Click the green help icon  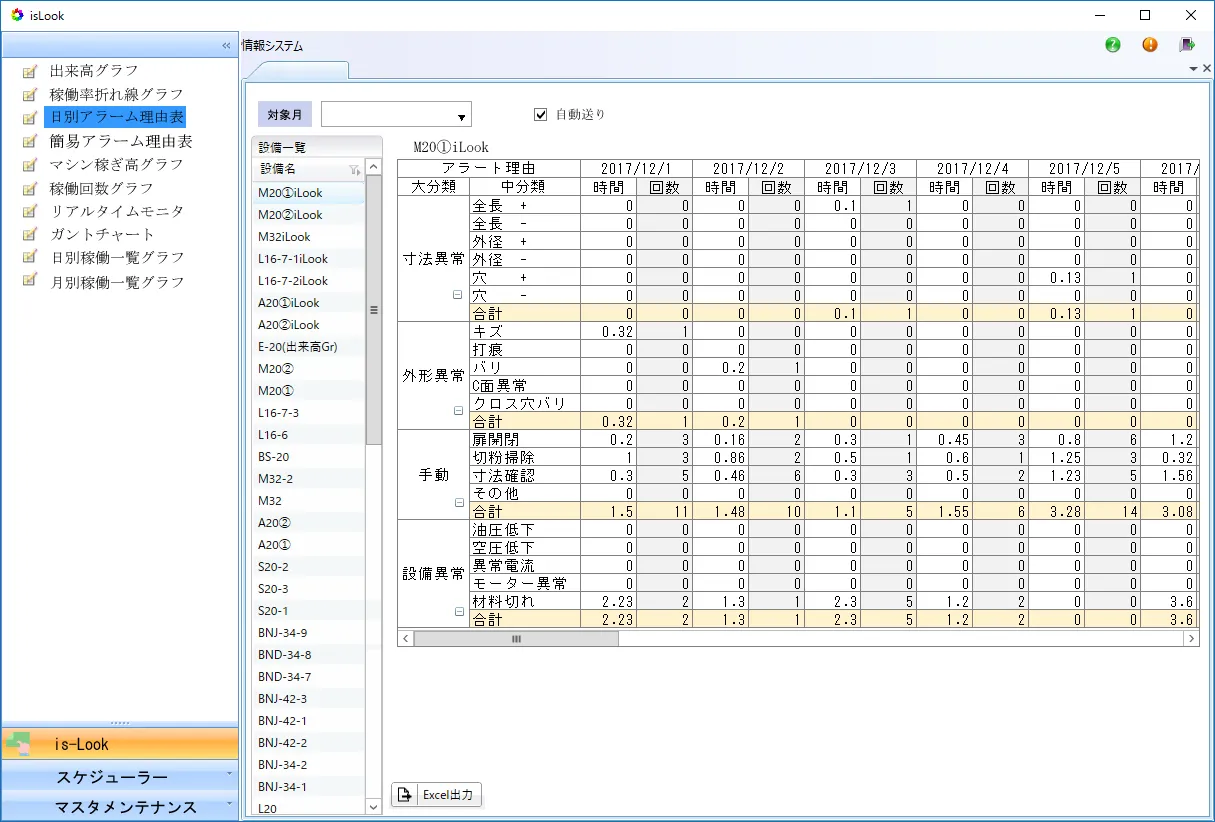1113,45
